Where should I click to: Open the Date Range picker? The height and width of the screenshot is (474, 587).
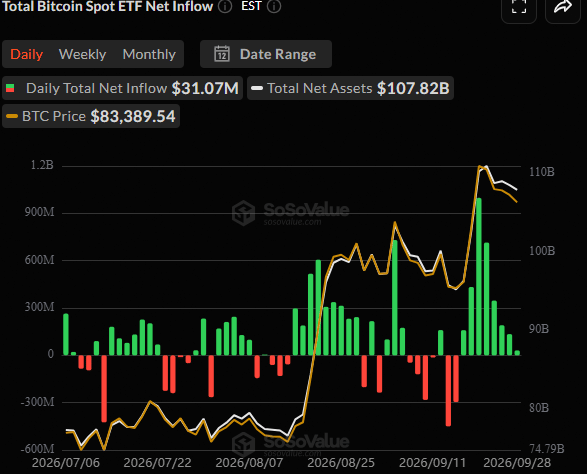[266, 54]
